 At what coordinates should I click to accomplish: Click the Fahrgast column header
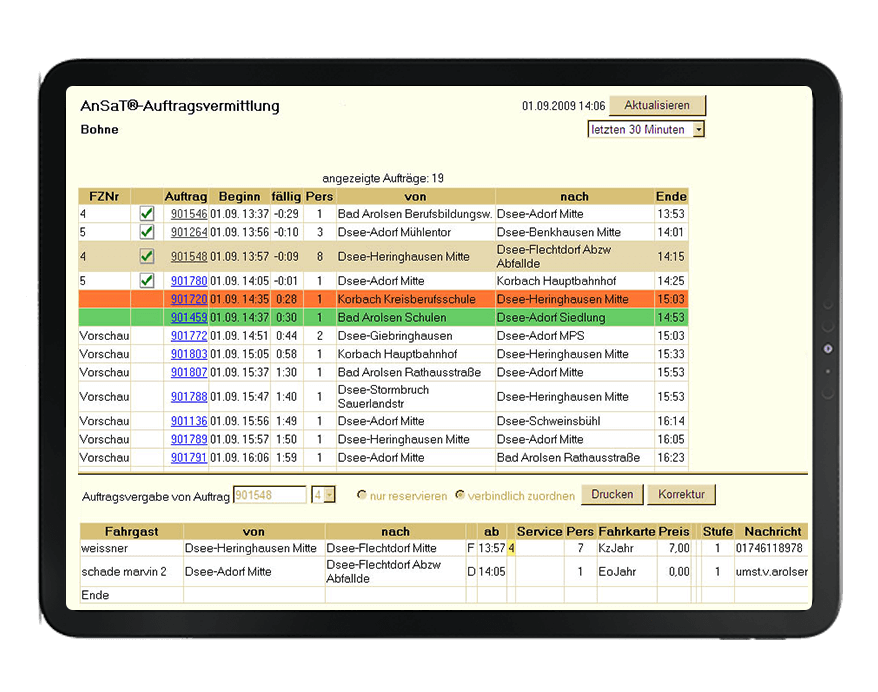pos(131,532)
